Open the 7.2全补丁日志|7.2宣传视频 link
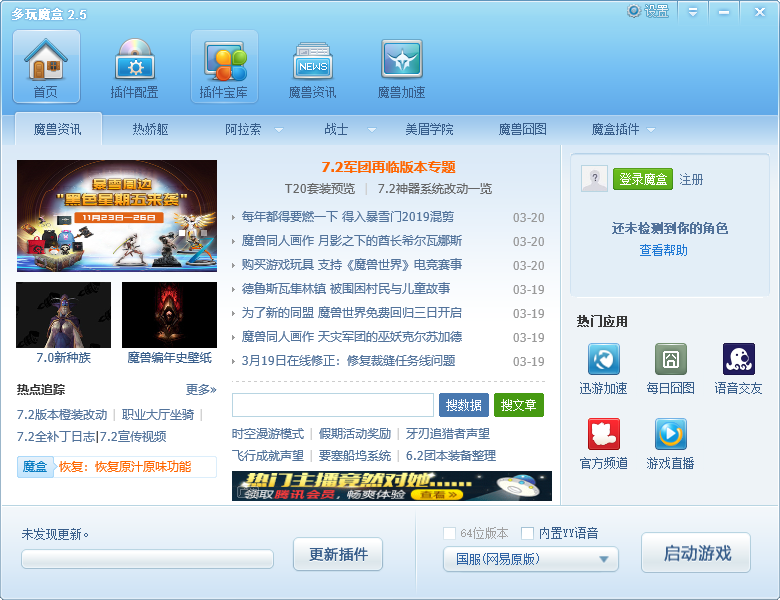Screen dimensions: 780x600 click(x=92, y=437)
